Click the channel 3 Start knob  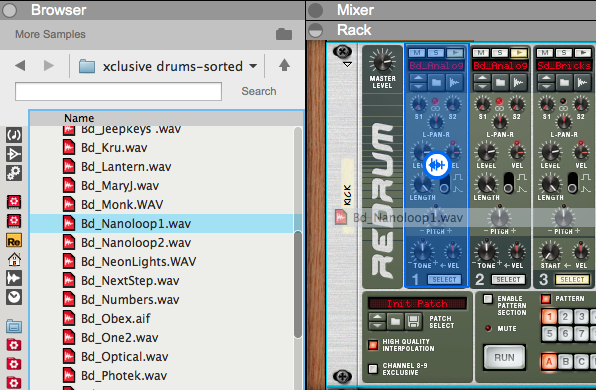[550, 252]
